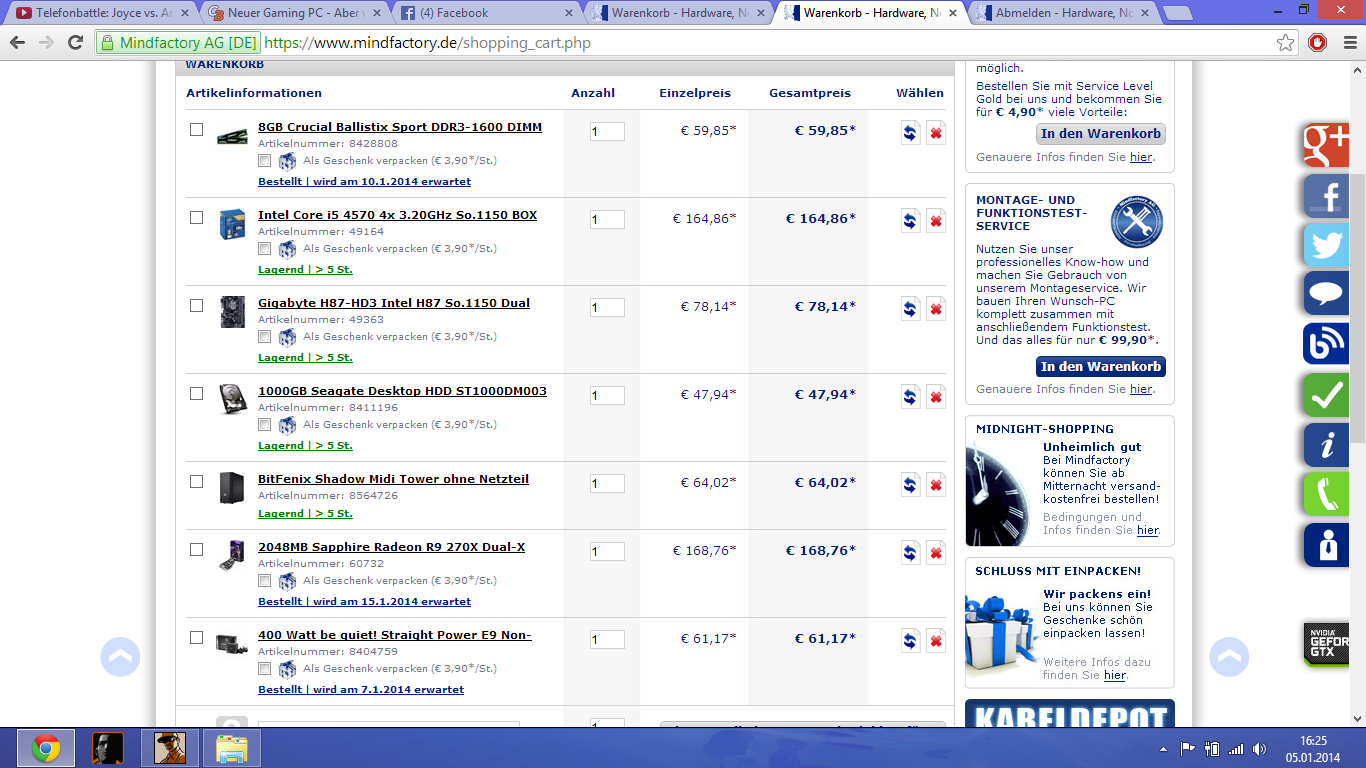Remove the Crucial Ballistix RAM with red X

point(936,133)
